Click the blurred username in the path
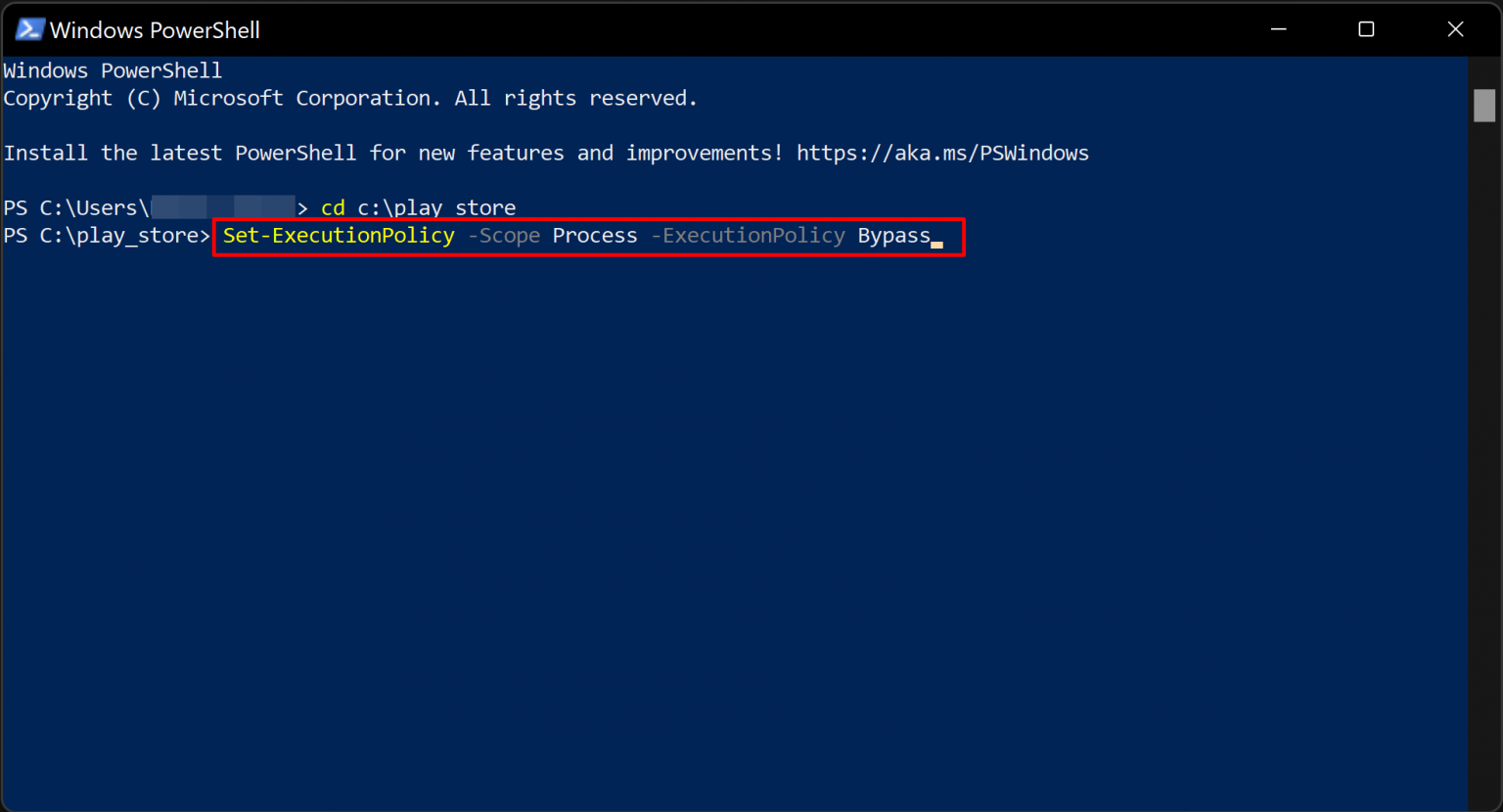Screen dimensions: 1503x812 [x=223, y=207]
